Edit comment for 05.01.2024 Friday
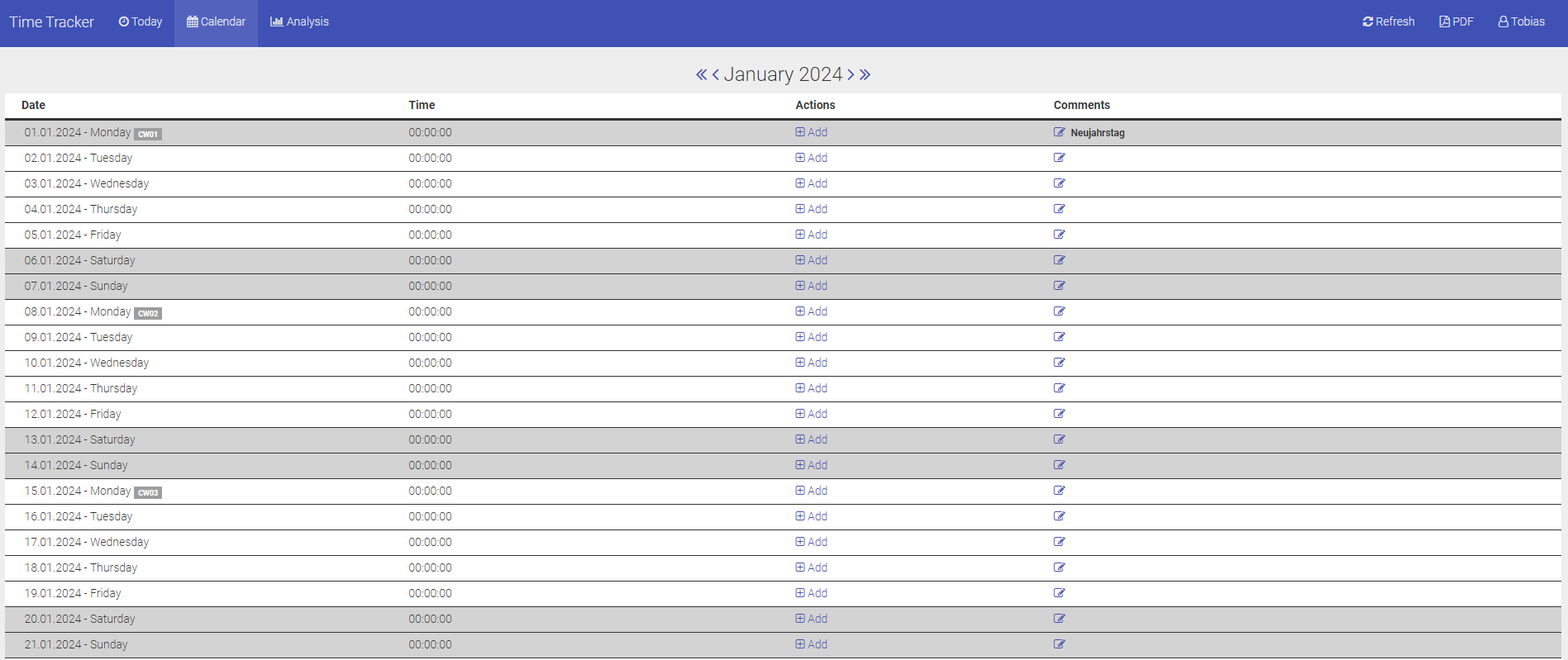1568x660 pixels. [x=1060, y=235]
